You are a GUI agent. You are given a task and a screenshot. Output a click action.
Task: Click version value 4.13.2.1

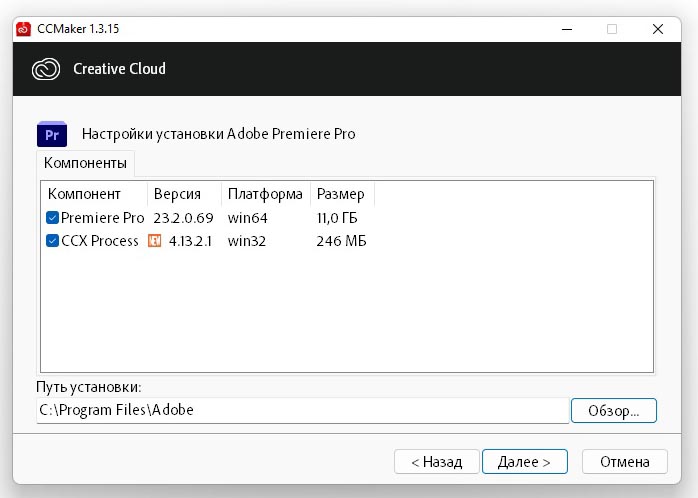(x=191, y=241)
